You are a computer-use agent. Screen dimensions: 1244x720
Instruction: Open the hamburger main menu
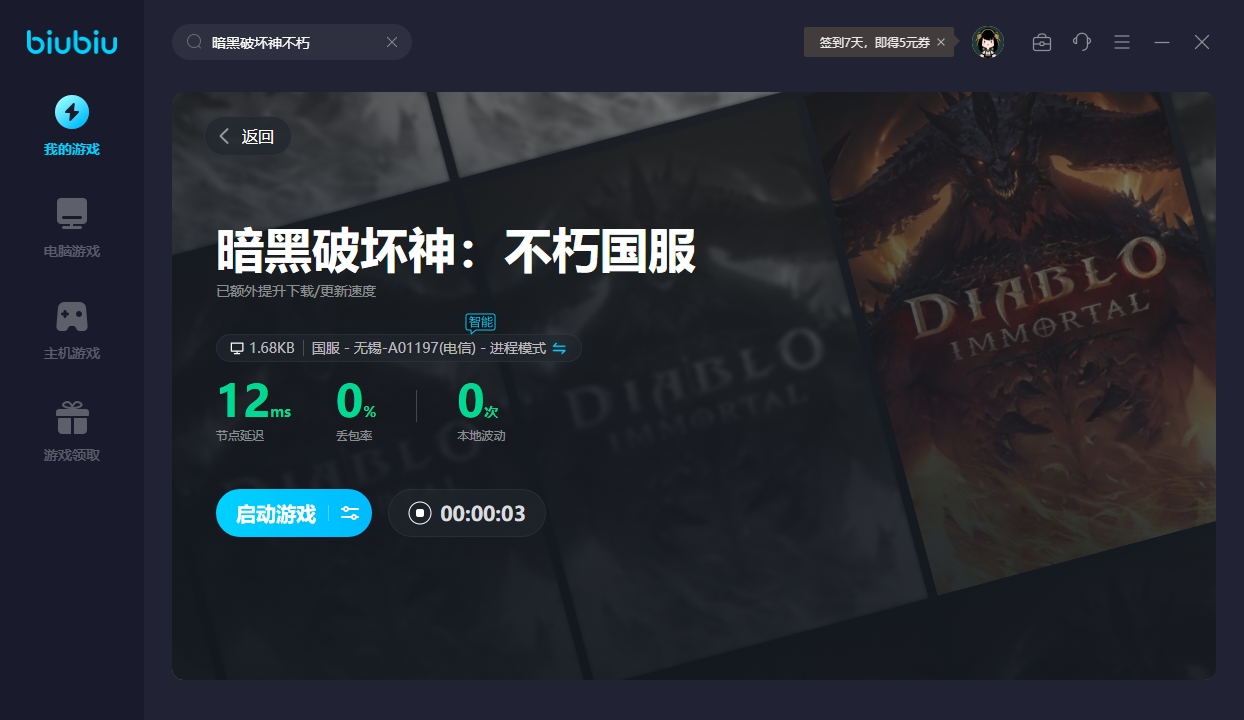1122,42
